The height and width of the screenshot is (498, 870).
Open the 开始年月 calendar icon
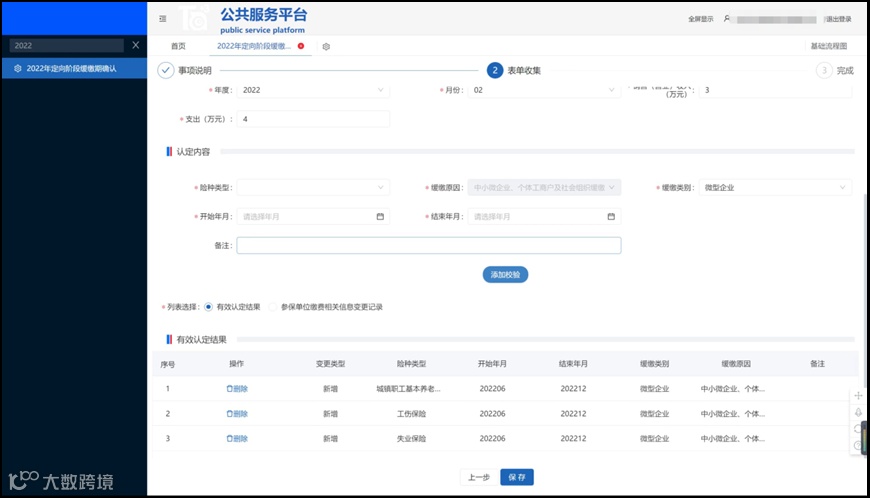[x=380, y=216]
